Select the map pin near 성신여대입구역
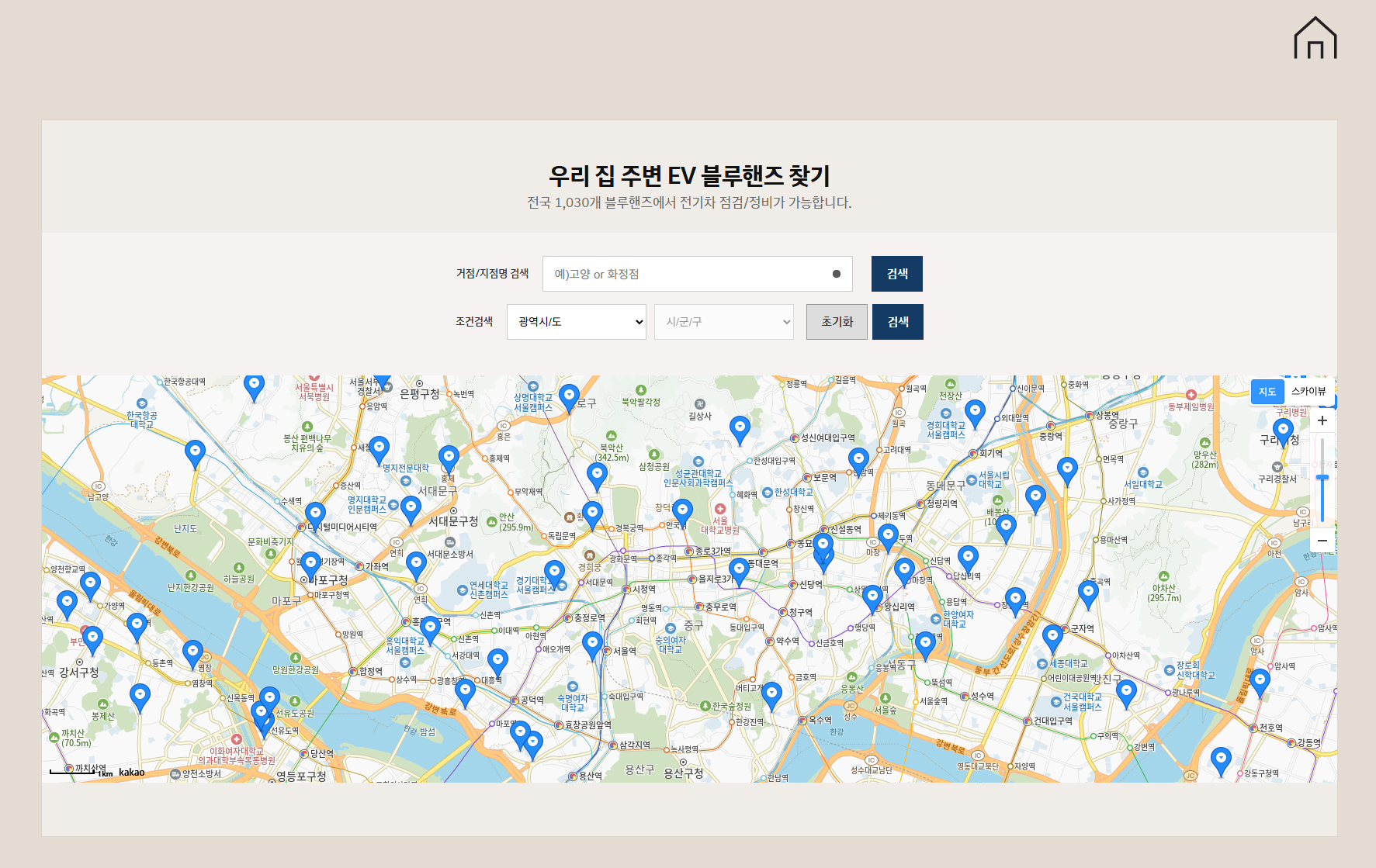1376x868 pixels. 740,430
